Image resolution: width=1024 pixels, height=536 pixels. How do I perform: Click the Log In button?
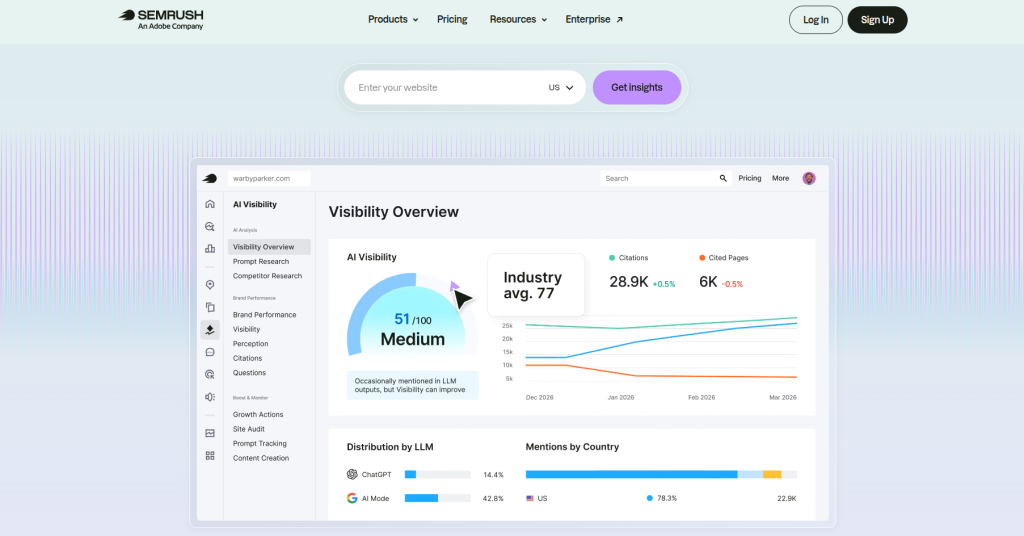pyautogui.click(x=816, y=20)
